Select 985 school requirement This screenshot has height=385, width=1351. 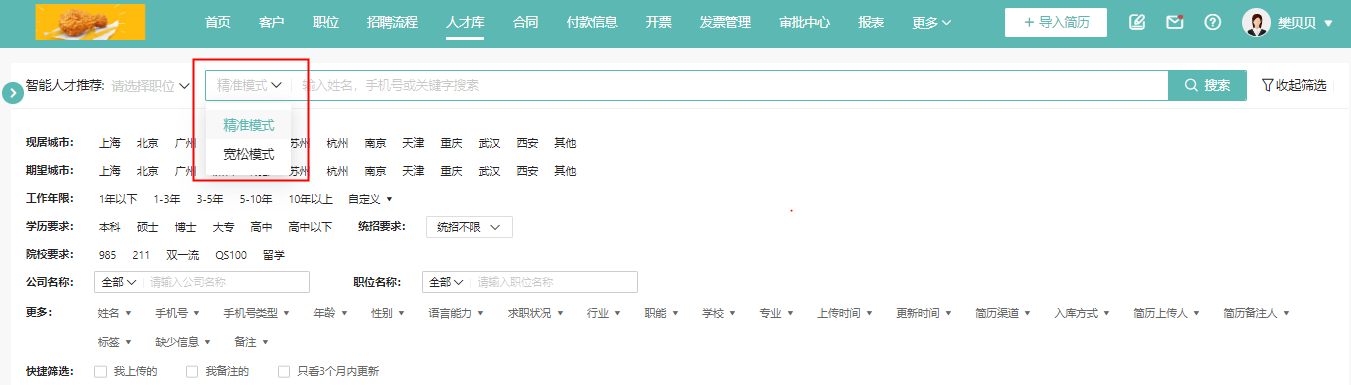pyautogui.click(x=107, y=255)
